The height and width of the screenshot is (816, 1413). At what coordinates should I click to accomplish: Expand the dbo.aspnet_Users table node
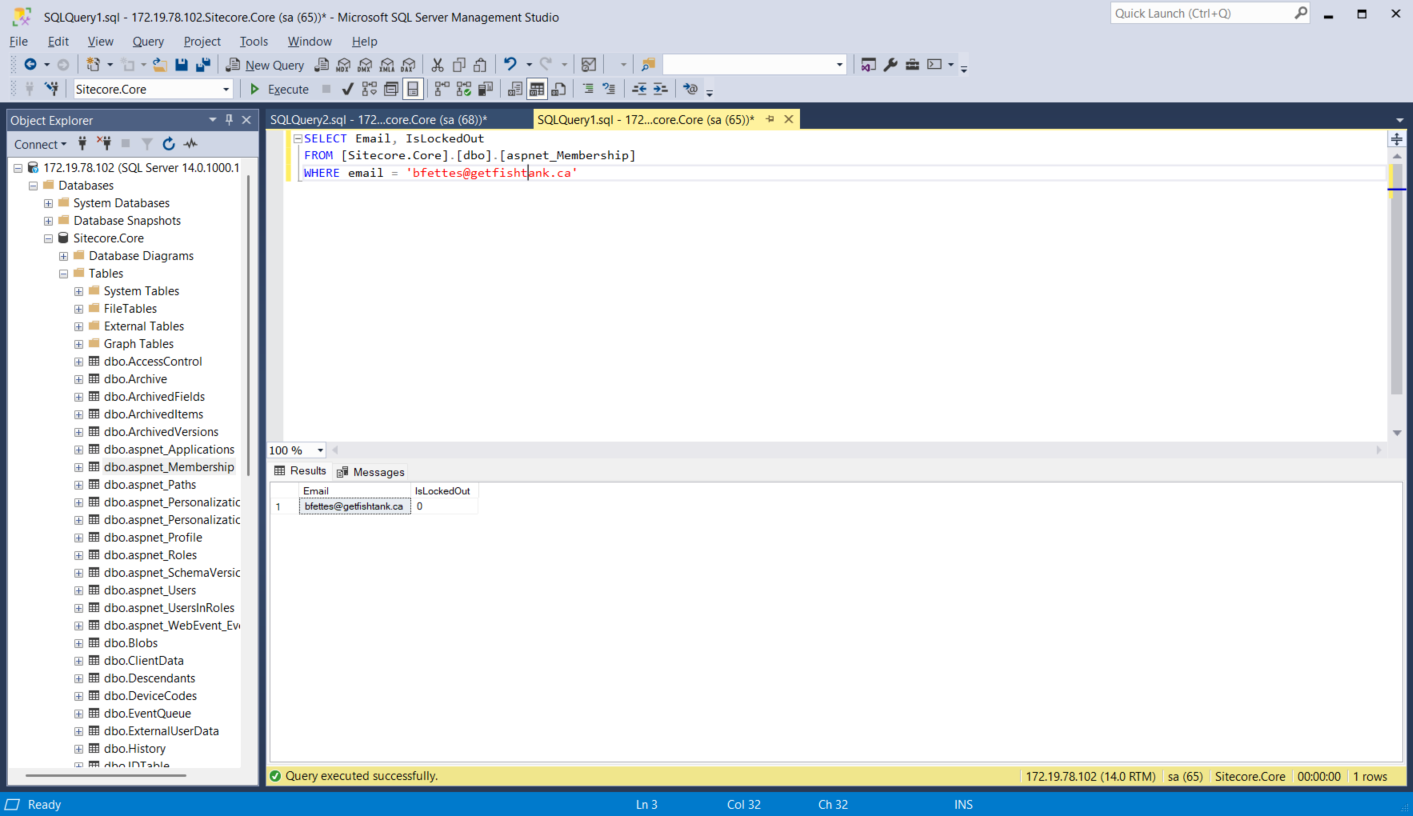pos(79,590)
